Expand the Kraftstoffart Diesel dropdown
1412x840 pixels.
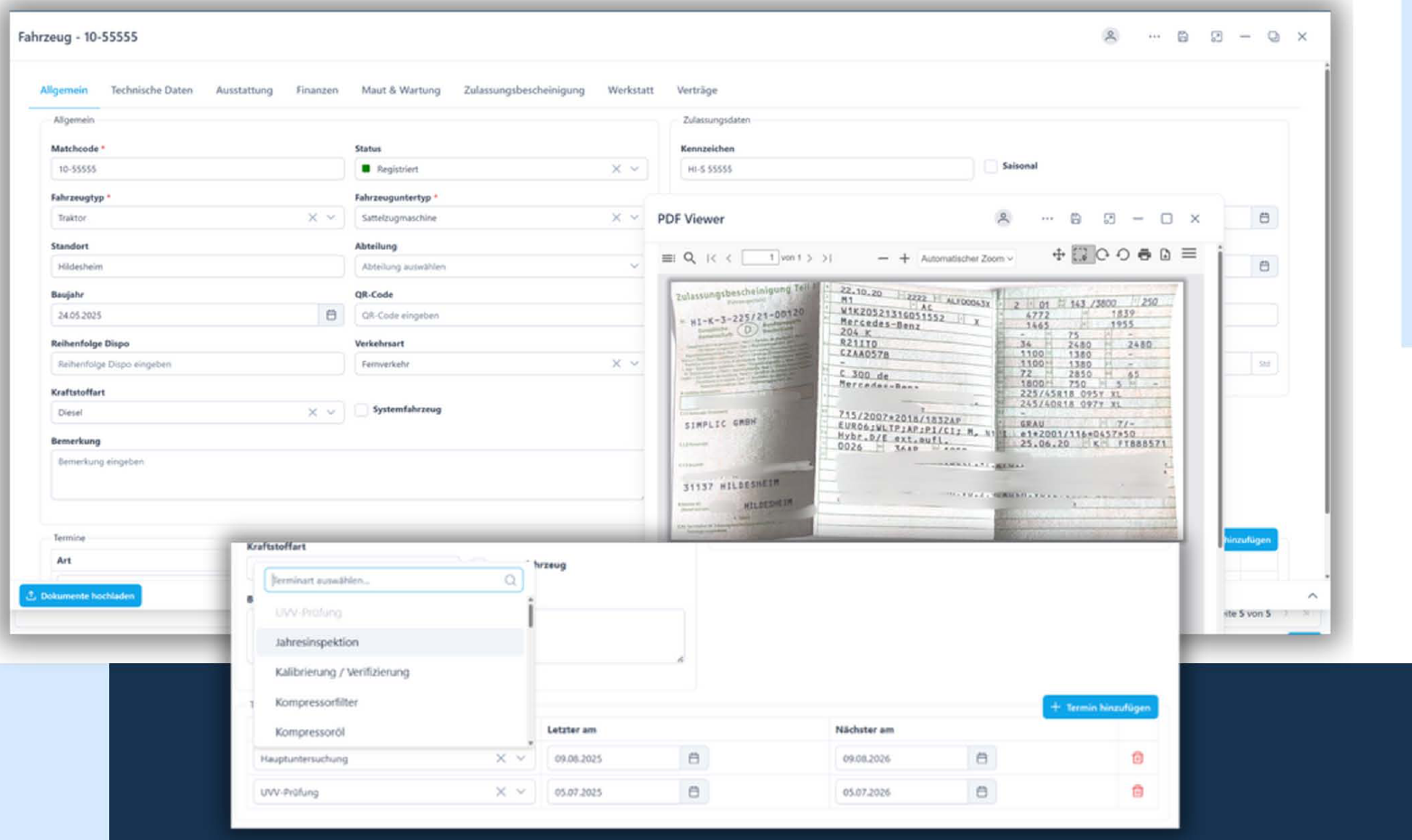click(331, 412)
